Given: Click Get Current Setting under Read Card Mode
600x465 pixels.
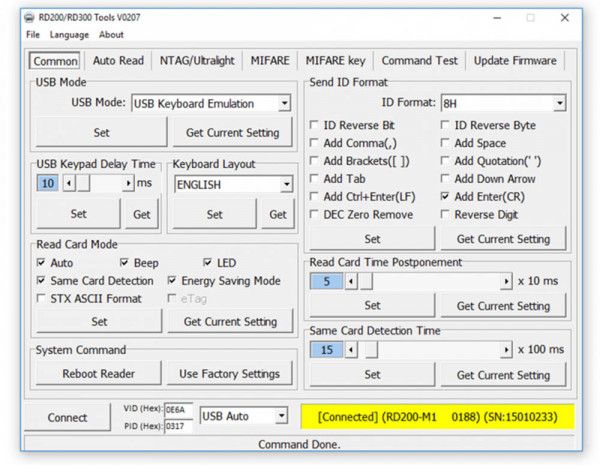Looking at the screenshot, I should pos(230,321).
